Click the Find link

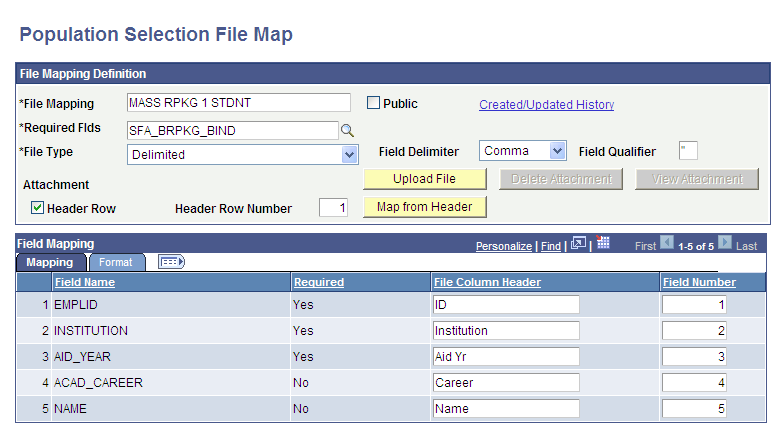(x=551, y=246)
